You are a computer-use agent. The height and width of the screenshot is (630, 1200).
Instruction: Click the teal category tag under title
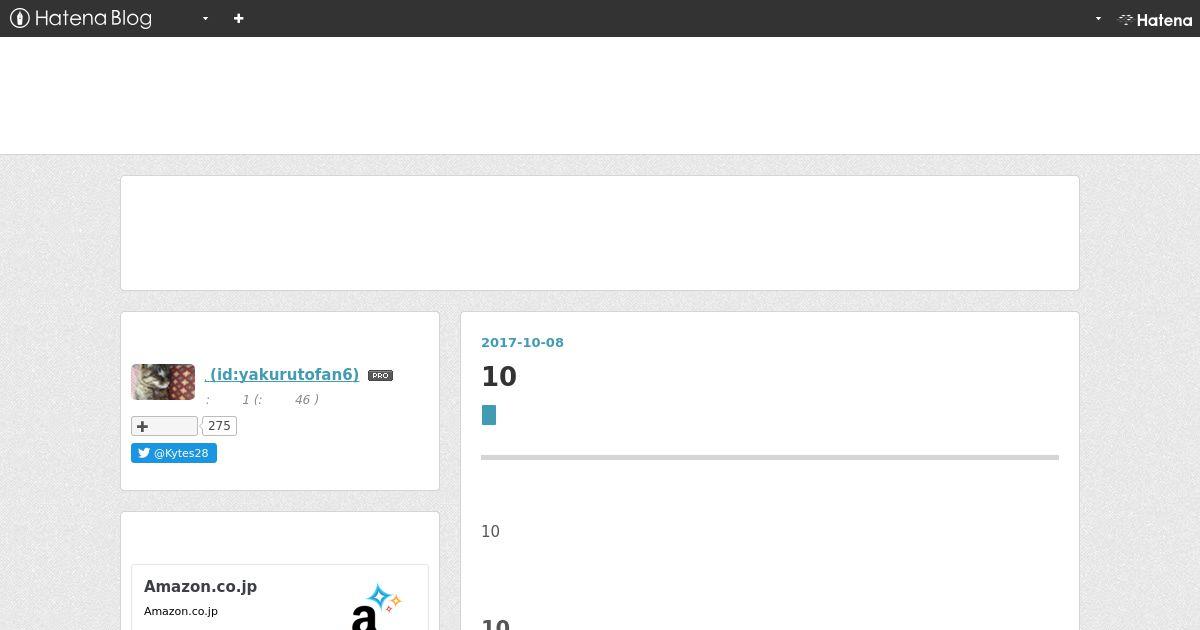pos(489,415)
